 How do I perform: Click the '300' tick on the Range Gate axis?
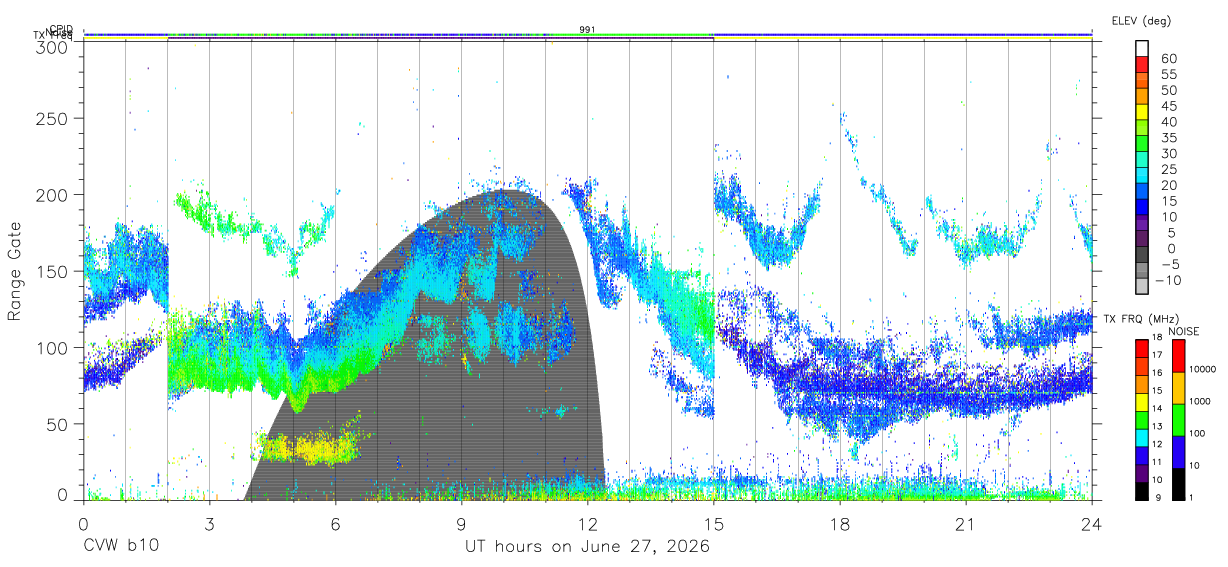coord(53,47)
